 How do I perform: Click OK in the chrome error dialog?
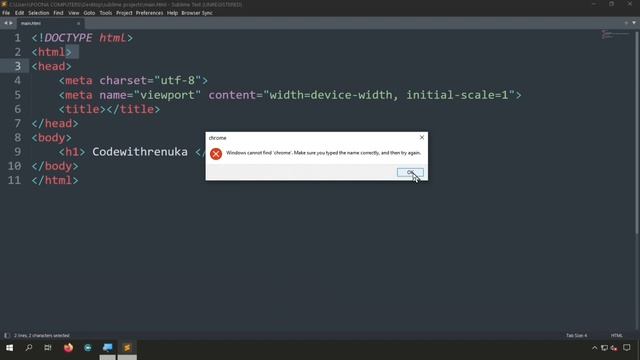coord(410,172)
